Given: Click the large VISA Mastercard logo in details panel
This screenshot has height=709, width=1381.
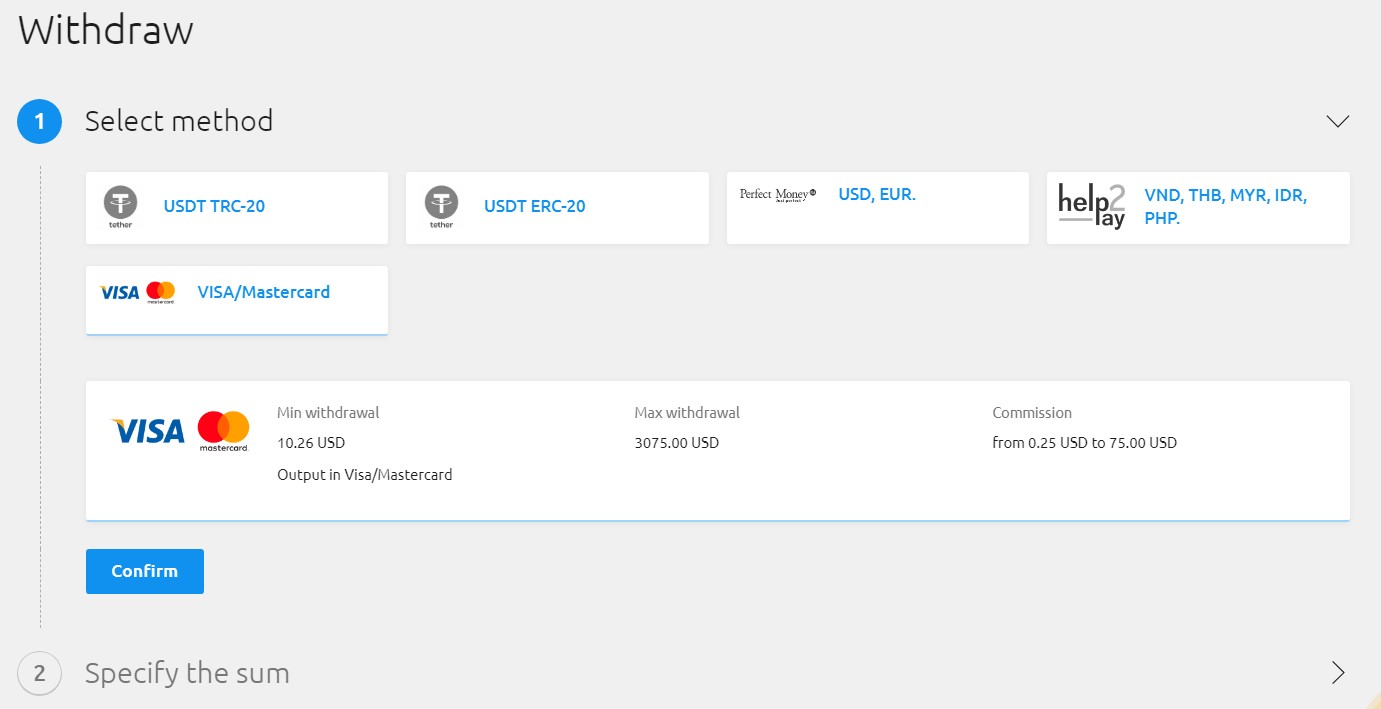Looking at the screenshot, I should 180,431.
